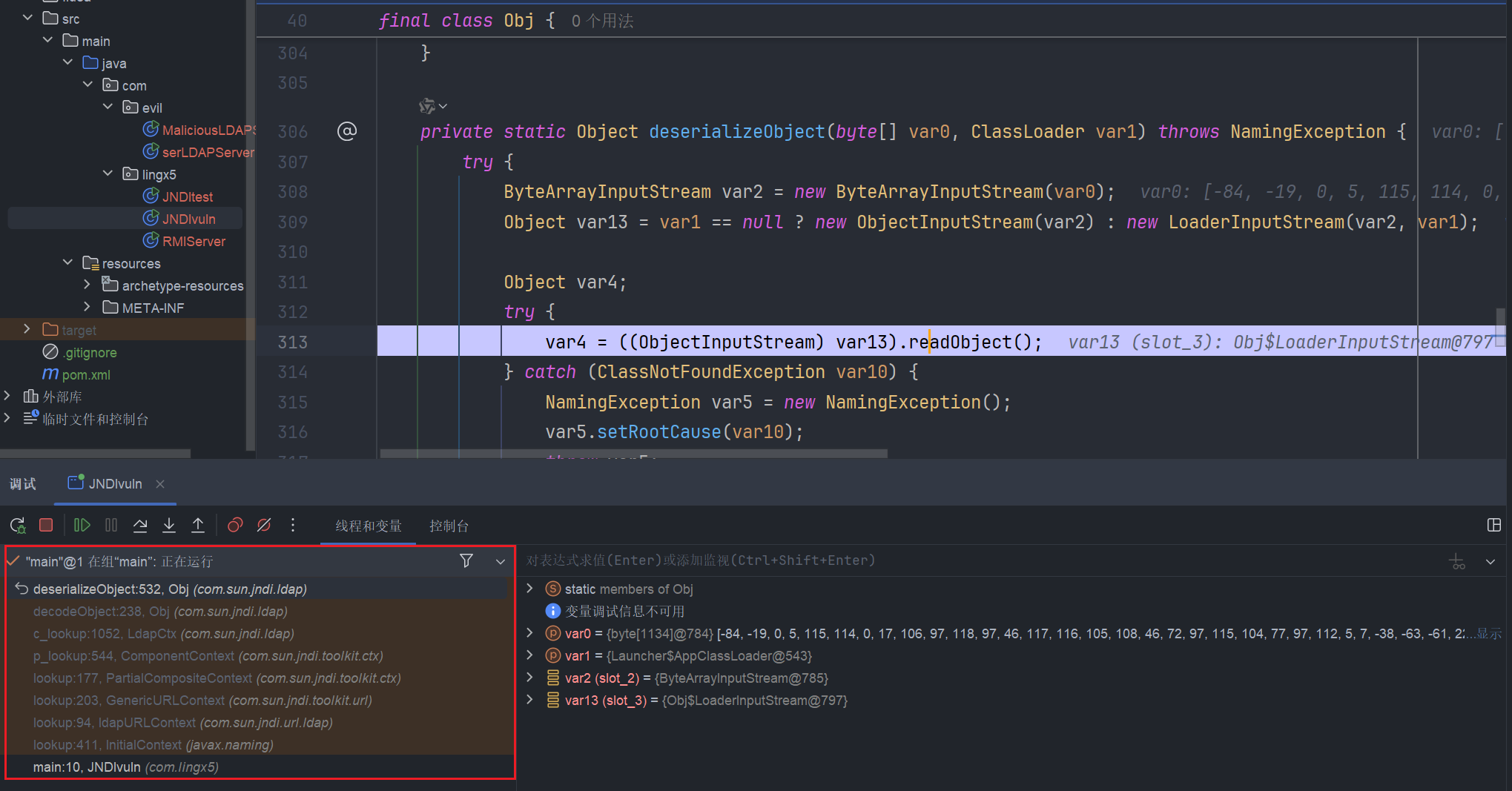Open the debugger layout settings
The image size is (1512, 791).
pyautogui.click(x=1494, y=525)
